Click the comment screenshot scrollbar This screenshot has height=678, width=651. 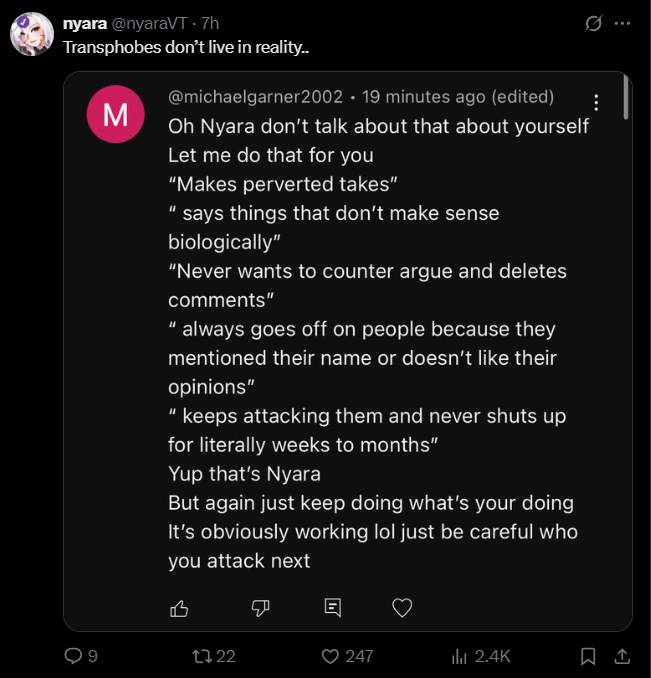[625, 98]
